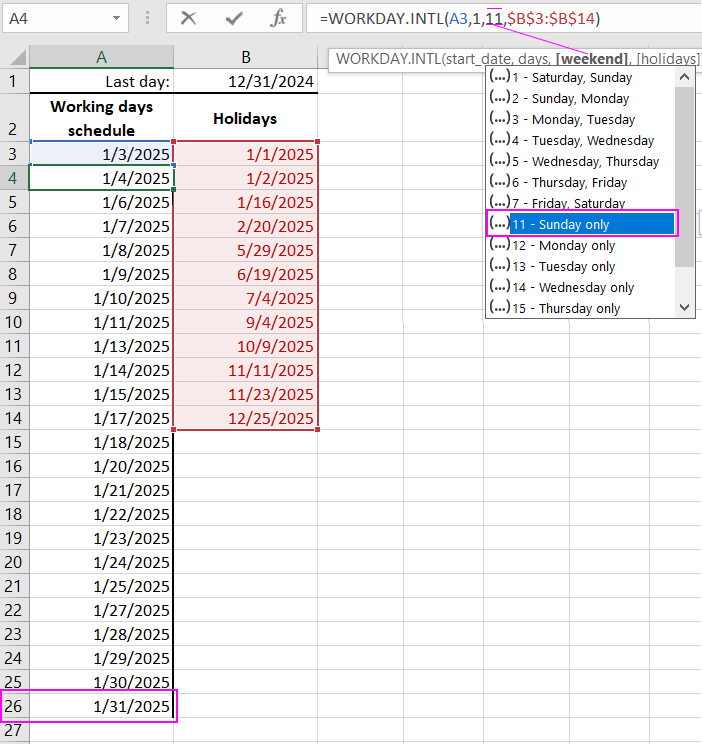Select '4 - Tuesday, Wednesday' weekend option
702x744 pixels.
[581, 140]
